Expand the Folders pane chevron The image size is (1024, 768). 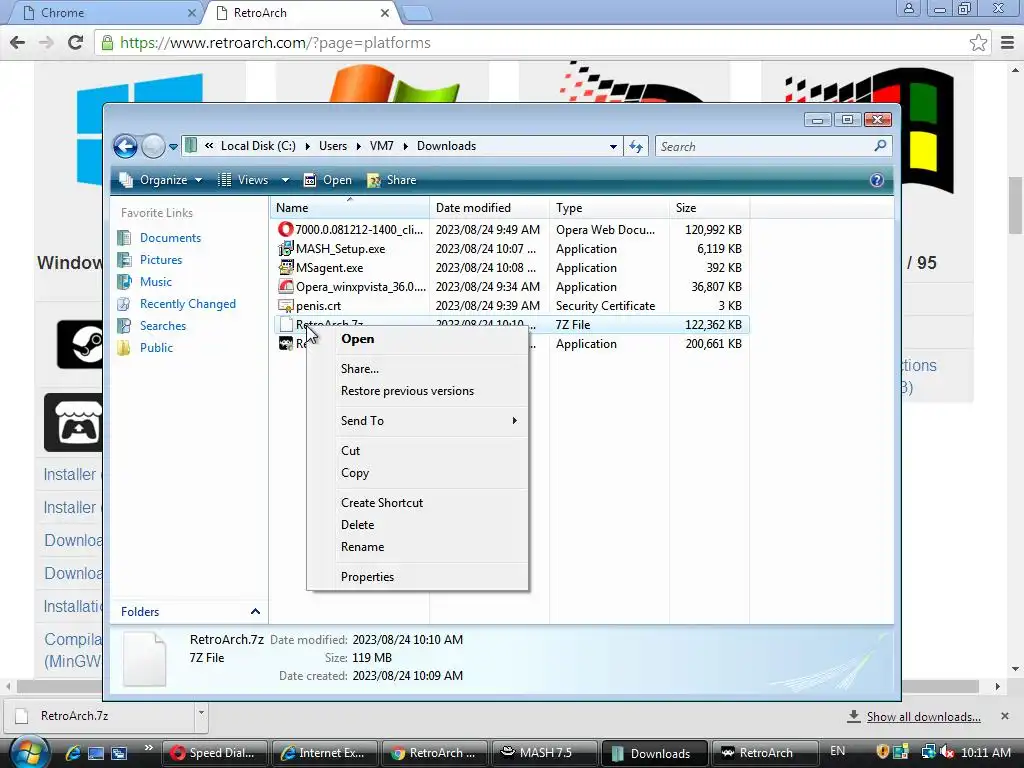point(255,611)
